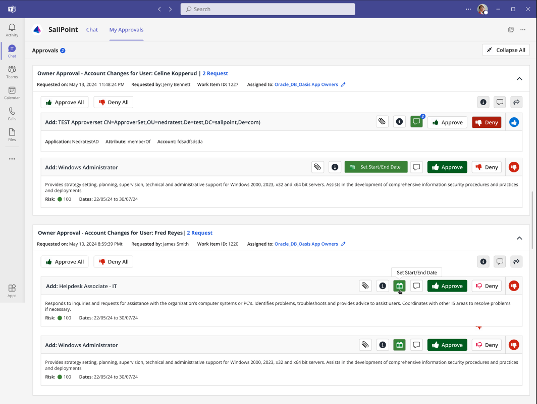Add comment on Celine's Windows Administrator
The width and height of the screenshot is (537, 404).
(x=416, y=167)
